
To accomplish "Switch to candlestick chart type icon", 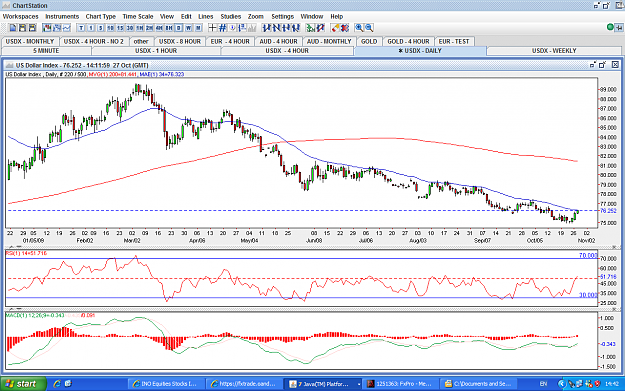I will [x=47, y=28].
